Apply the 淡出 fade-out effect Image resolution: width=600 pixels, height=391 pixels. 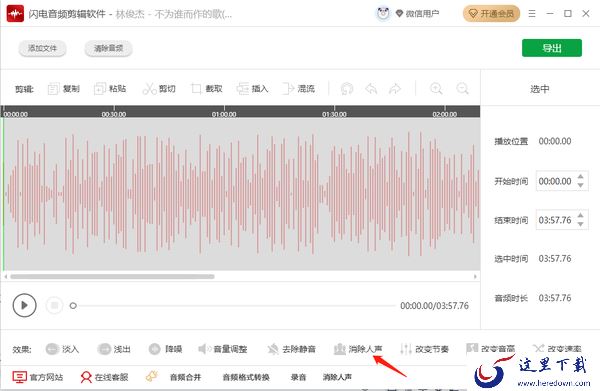114,349
